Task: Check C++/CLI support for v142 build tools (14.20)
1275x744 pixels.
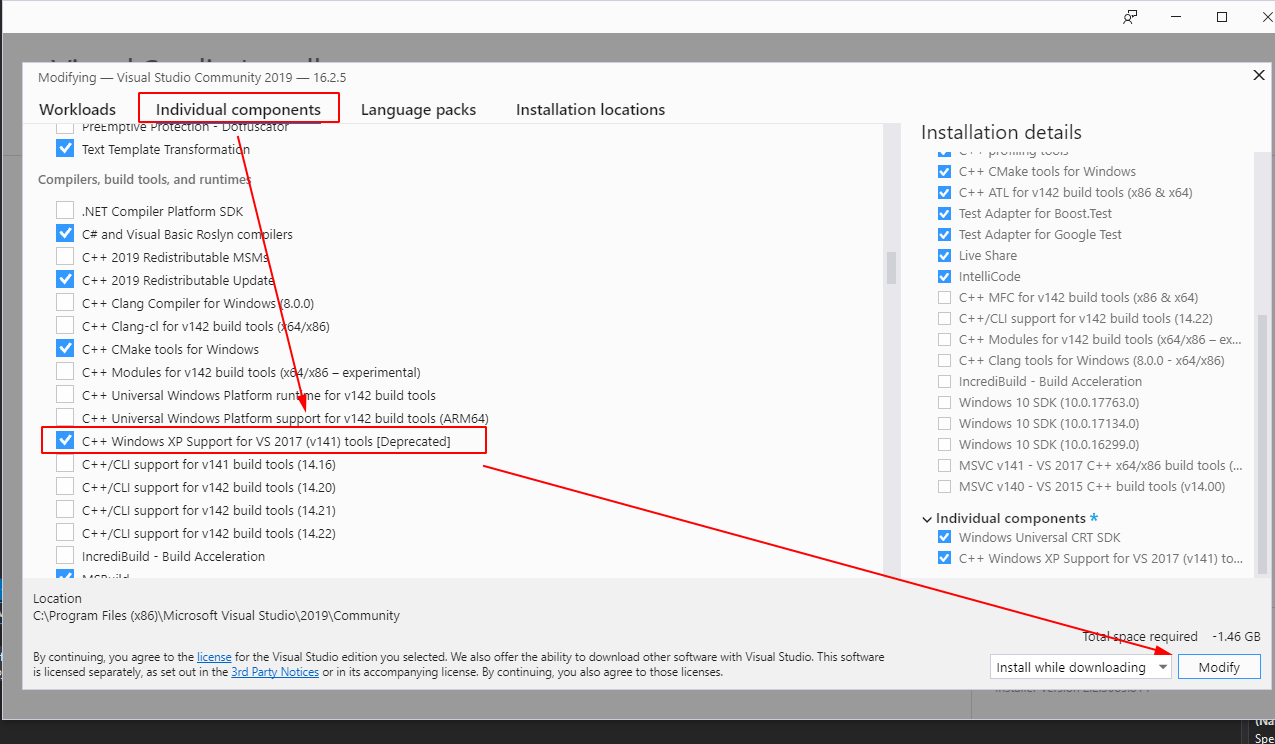Action: point(65,487)
